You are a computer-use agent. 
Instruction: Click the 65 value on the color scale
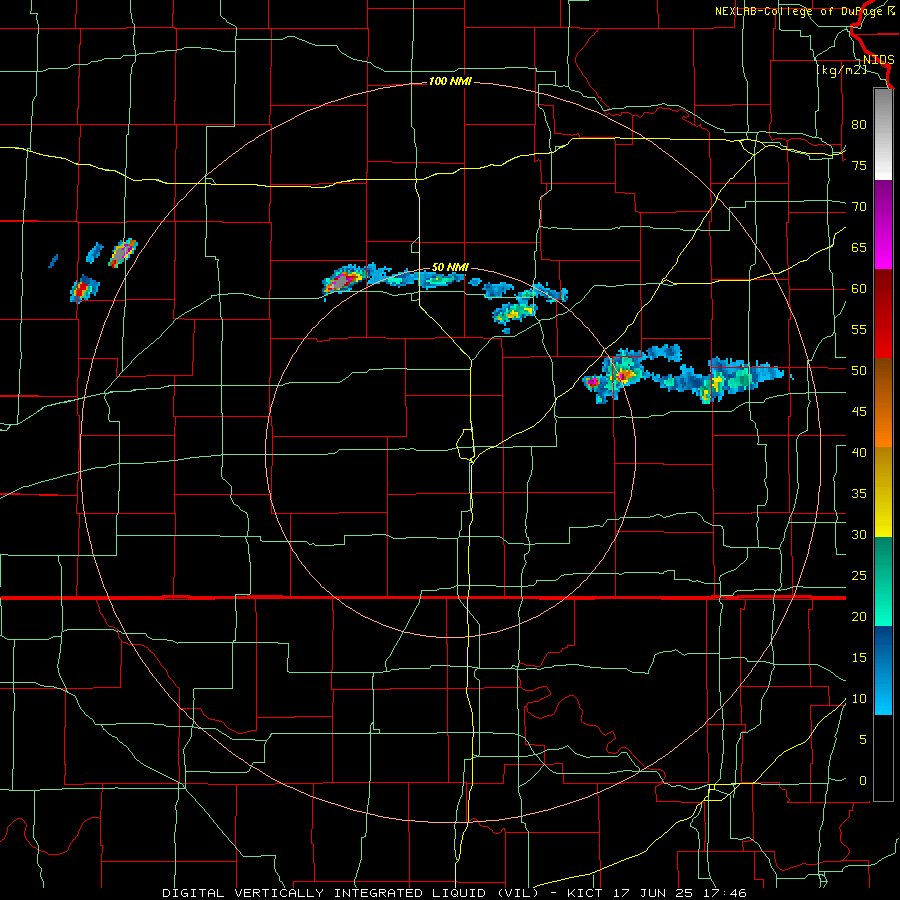click(x=859, y=247)
